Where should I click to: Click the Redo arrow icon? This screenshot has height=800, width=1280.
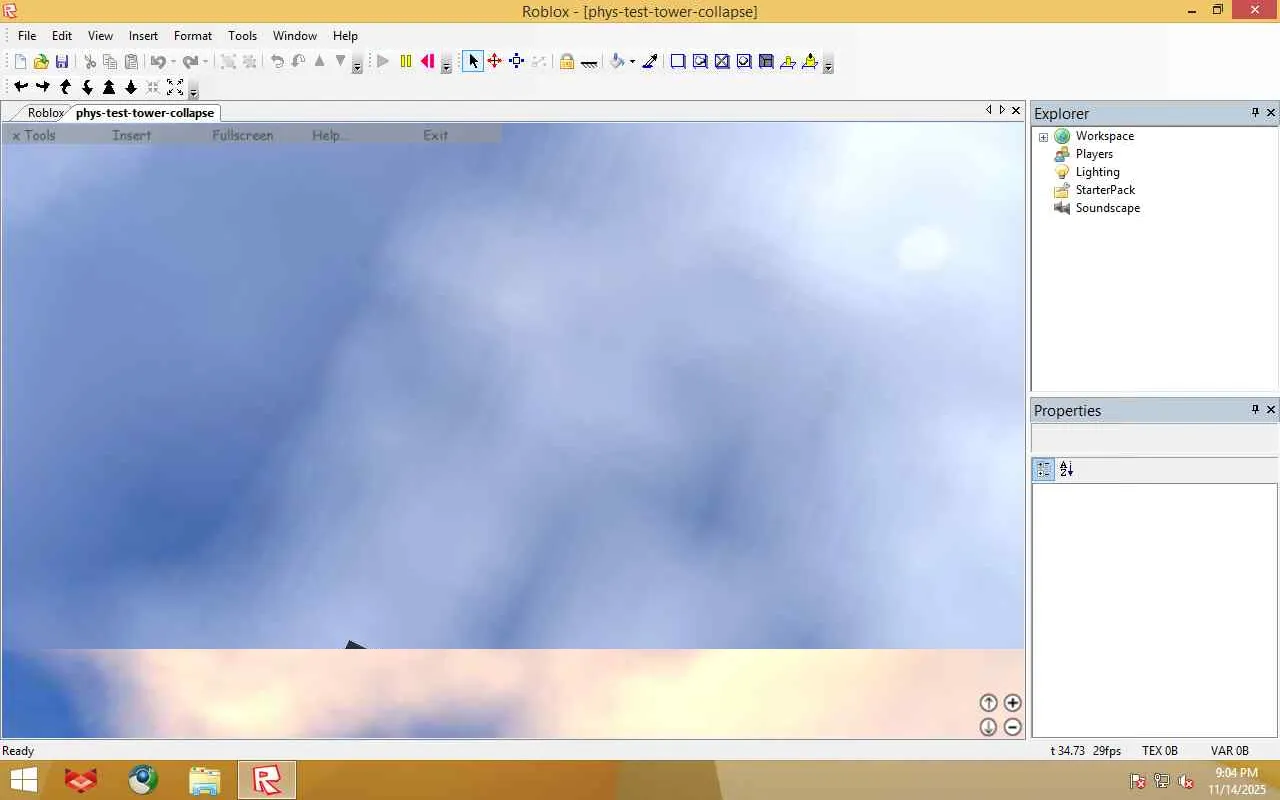(x=189, y=62)
